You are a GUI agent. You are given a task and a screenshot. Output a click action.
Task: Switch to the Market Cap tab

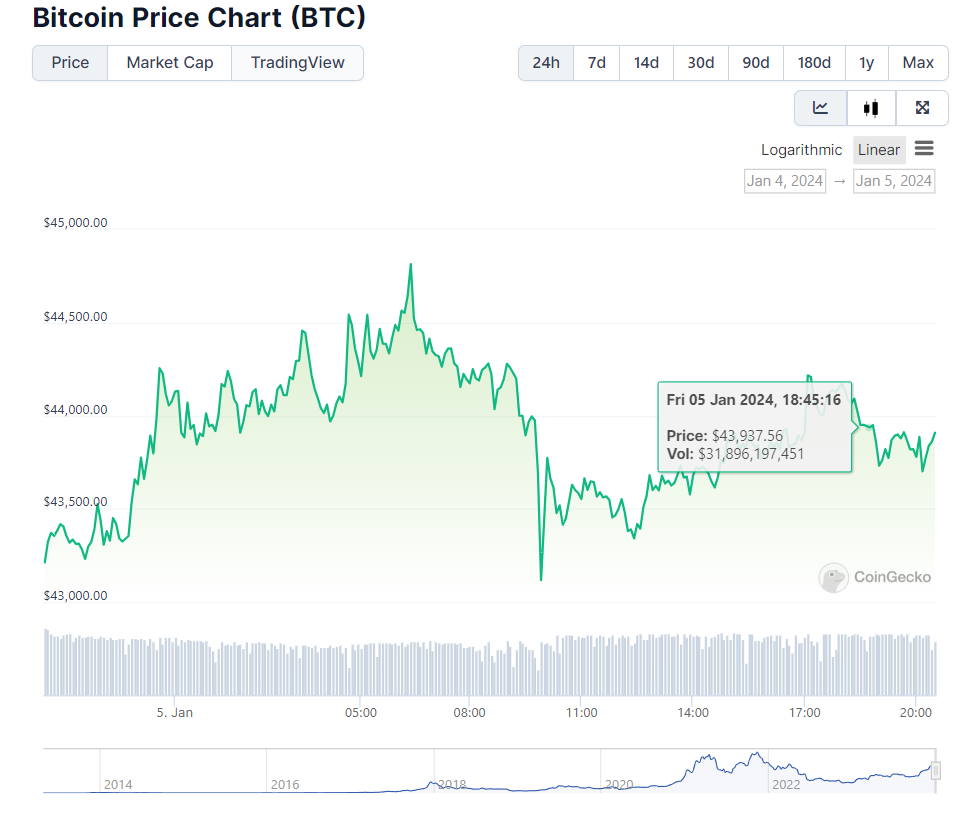coord(169,62)
